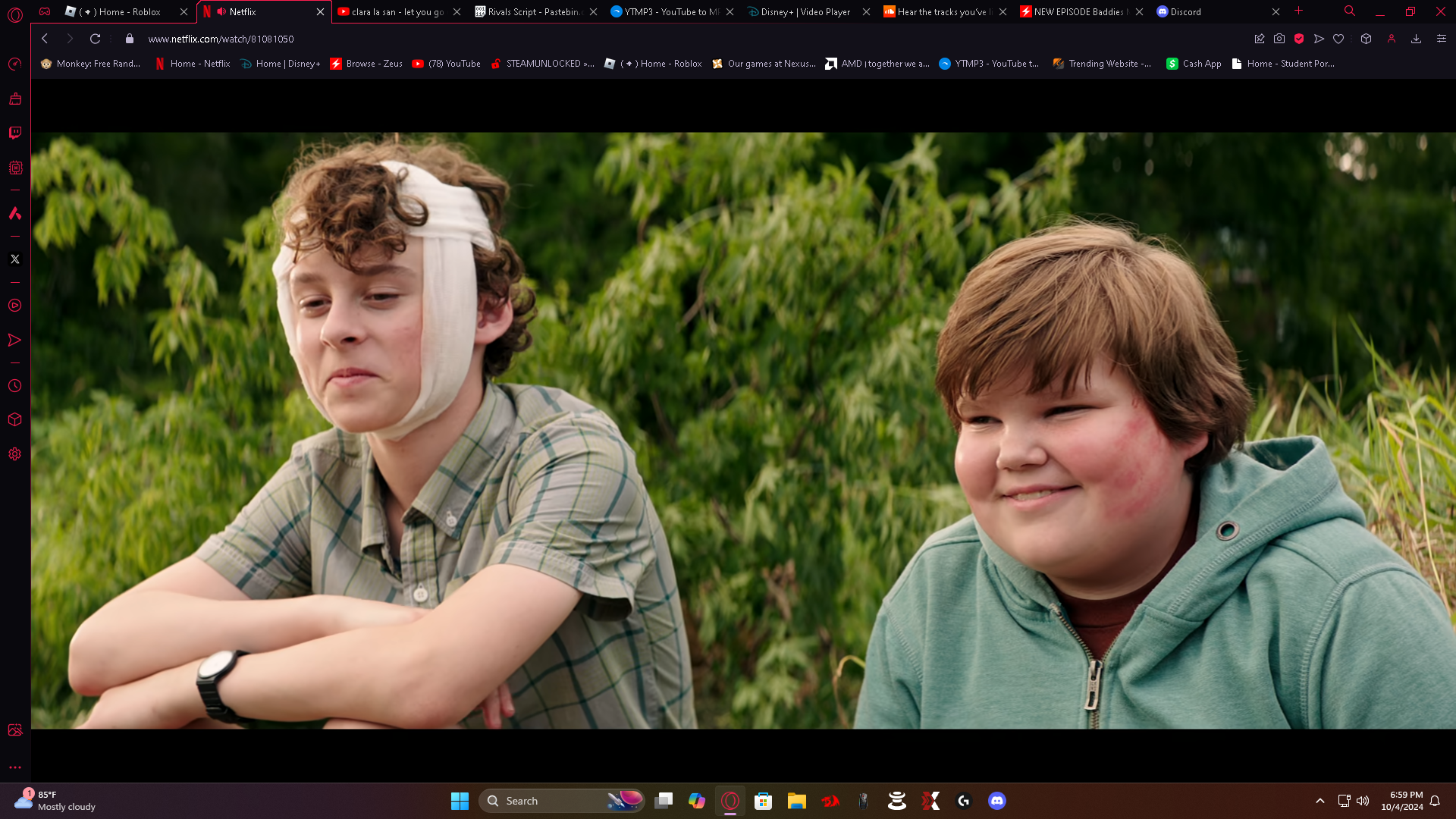Screen dimensions: 1456x819
Task: Open File Explorer from the taskbar
Action: (797, 801)
